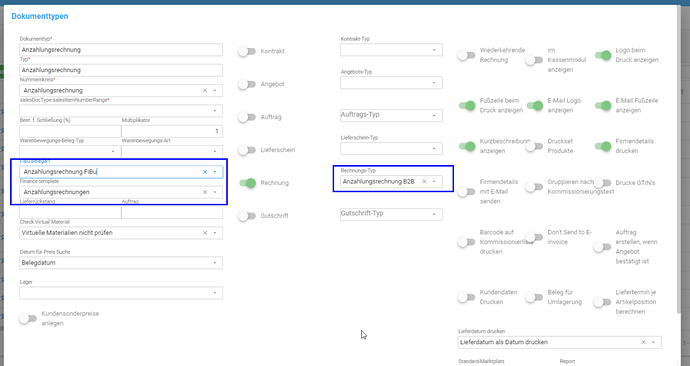Screen dimensions: 690x366
Task: Click into the Dokumenttyp text field
Action: point(121,50)
